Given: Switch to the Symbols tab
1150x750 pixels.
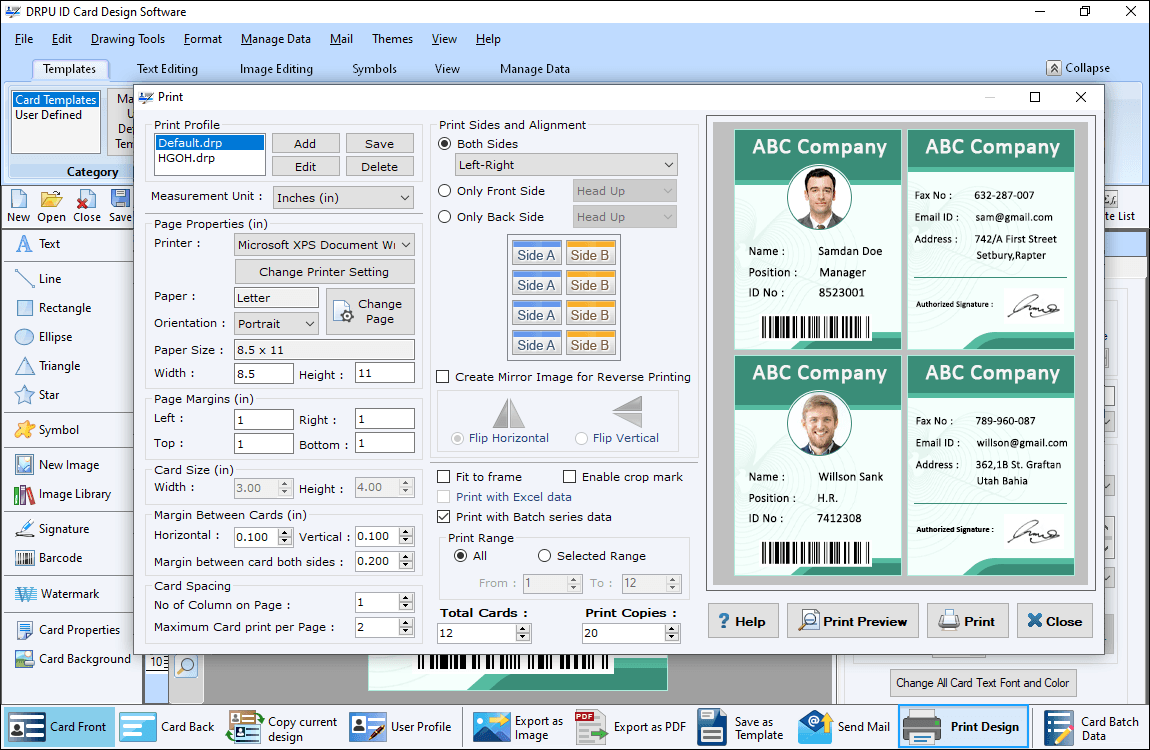Looking at the screenshot, I should pos(374,69).
